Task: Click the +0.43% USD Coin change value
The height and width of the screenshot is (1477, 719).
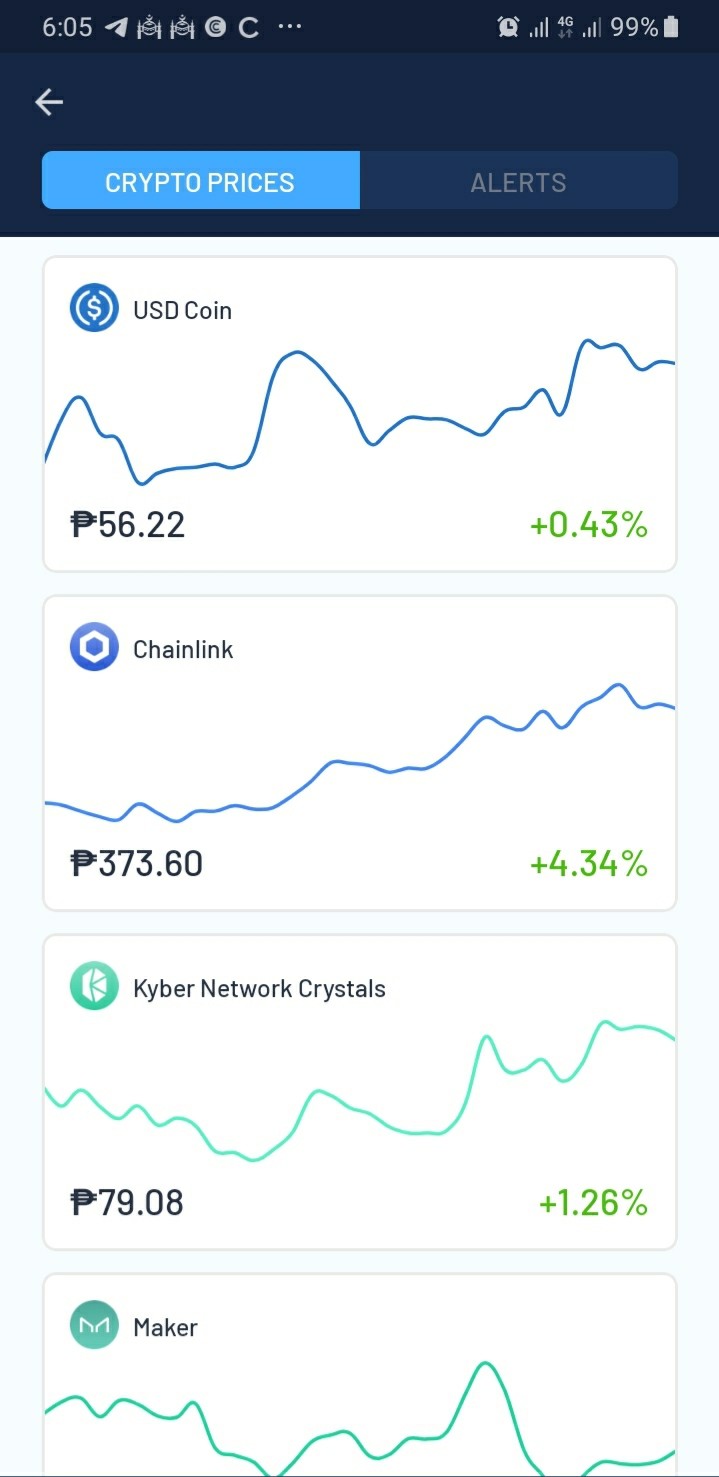Action: (589, 524)
